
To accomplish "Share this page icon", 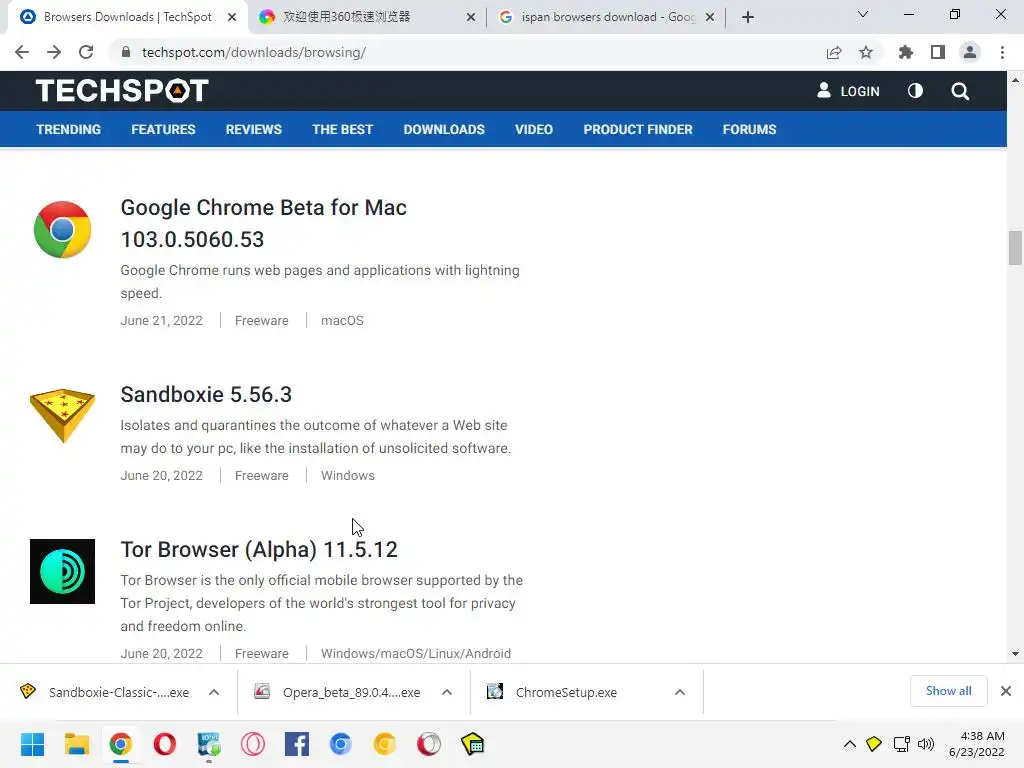I will coord(834,52).
